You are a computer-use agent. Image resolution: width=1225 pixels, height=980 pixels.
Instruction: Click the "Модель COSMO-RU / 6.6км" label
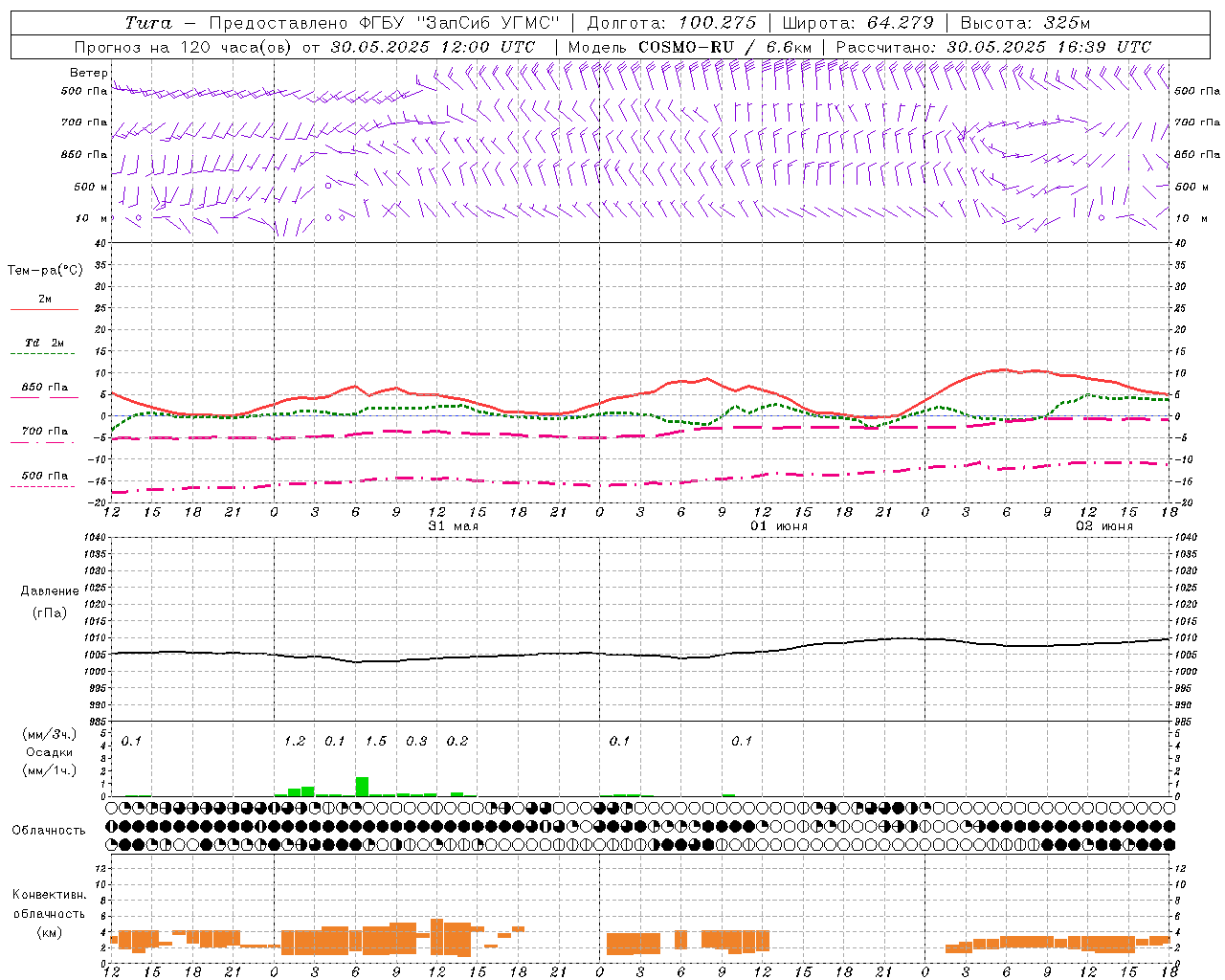689,47
